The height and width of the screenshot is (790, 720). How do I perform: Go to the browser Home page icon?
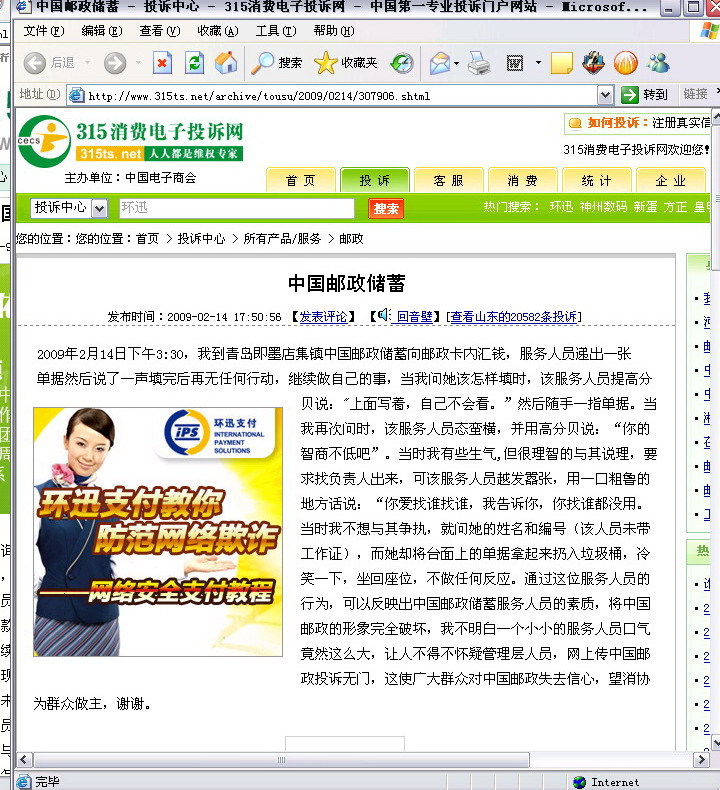pos(227,63)
